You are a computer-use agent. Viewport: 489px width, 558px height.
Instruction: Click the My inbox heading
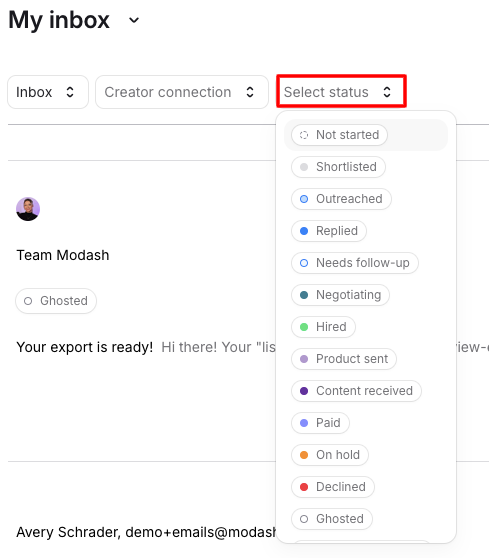(x=59, y=20)
